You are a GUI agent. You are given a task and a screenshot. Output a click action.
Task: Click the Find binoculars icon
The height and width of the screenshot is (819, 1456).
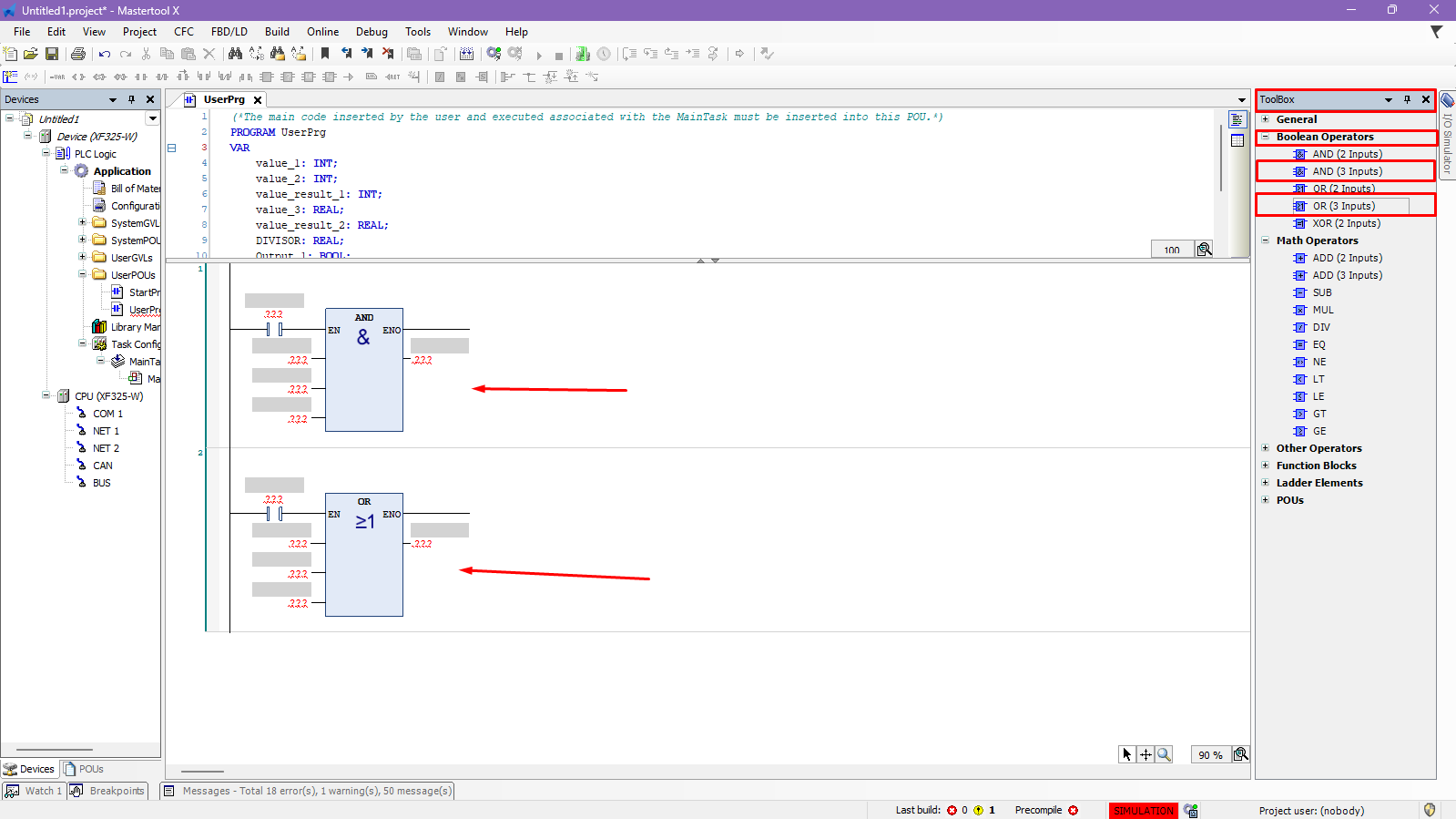click(235, 54)
